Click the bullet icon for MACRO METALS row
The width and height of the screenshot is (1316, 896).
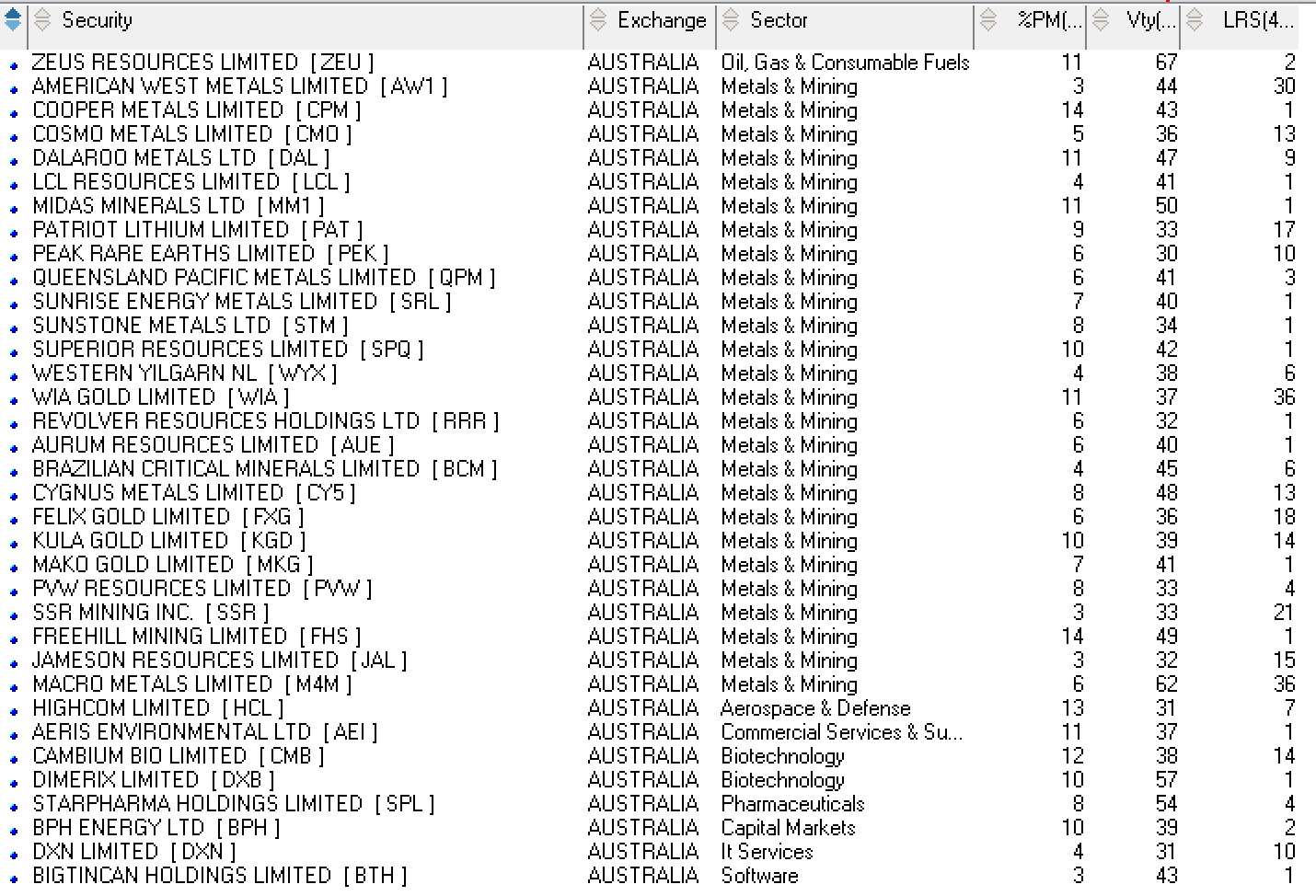click(x=14, y=688)
